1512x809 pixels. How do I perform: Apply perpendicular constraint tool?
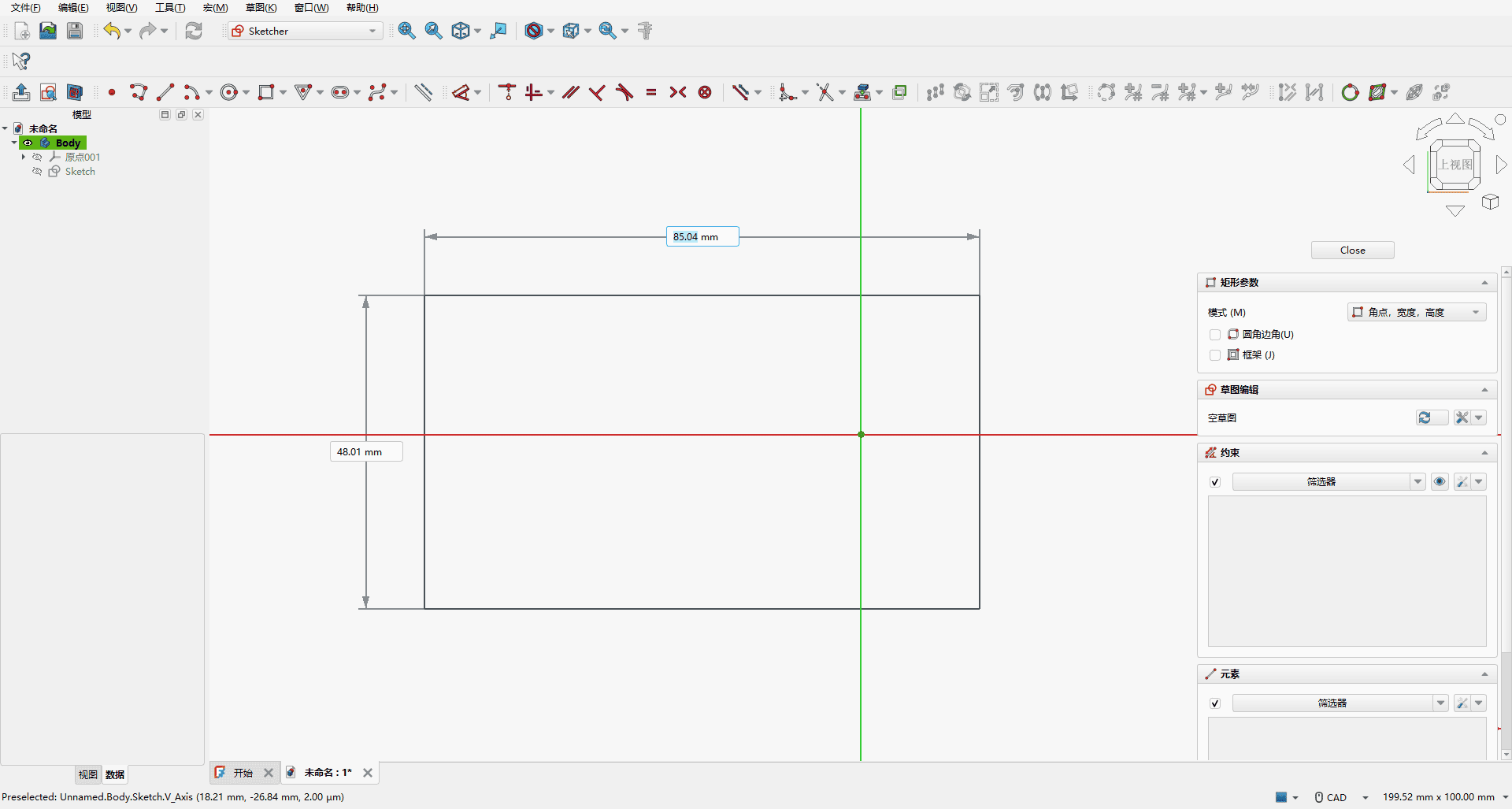coord(598,92)
